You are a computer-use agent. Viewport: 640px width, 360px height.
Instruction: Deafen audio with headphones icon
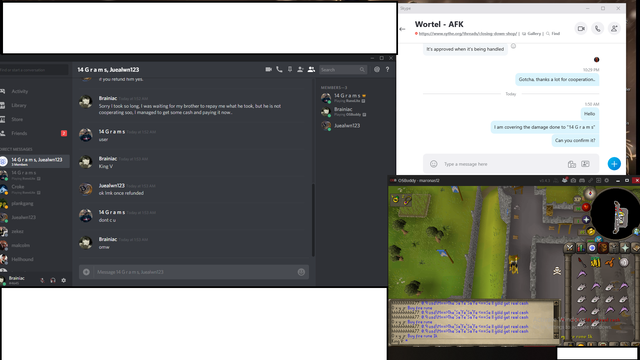pos(53,280)
